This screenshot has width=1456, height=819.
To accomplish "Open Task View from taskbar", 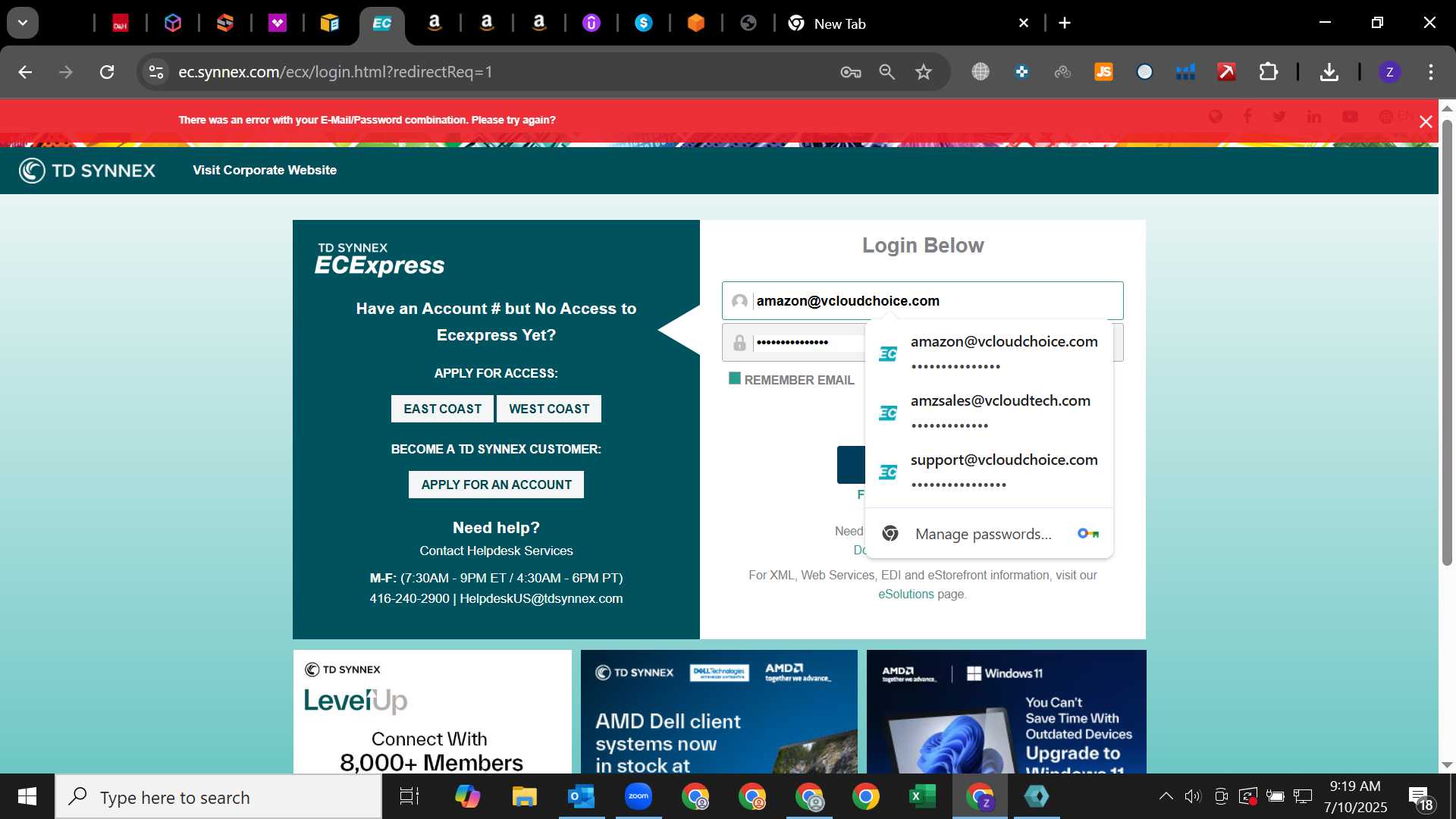I will click(x=409, y=796).
